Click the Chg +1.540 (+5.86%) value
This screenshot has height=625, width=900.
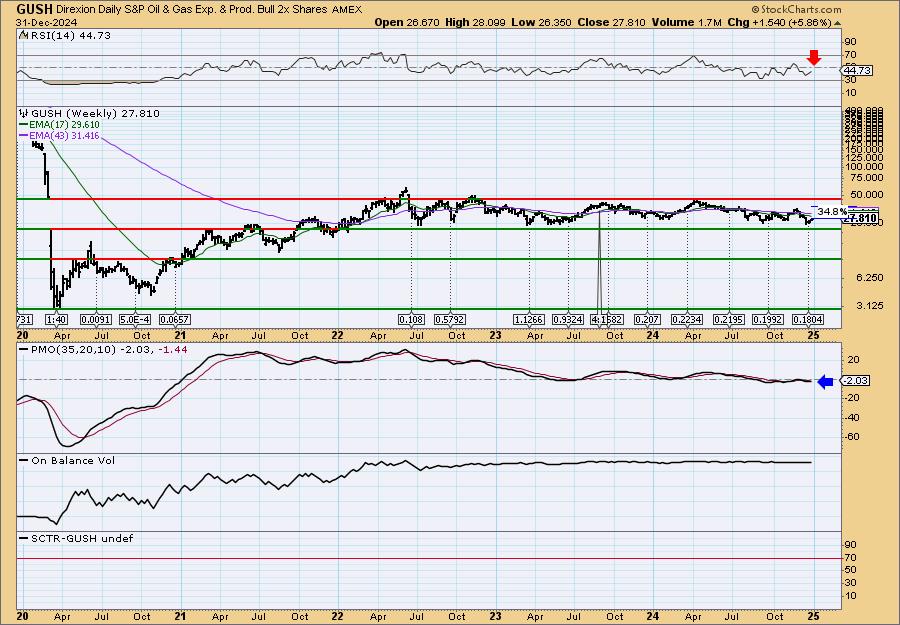[x=779, y=22]
